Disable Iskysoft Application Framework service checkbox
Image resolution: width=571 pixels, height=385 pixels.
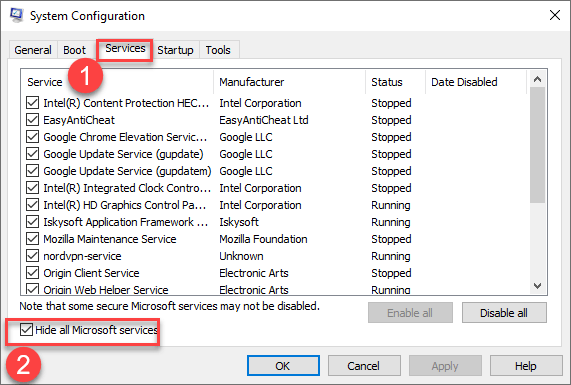pos(32,222)
